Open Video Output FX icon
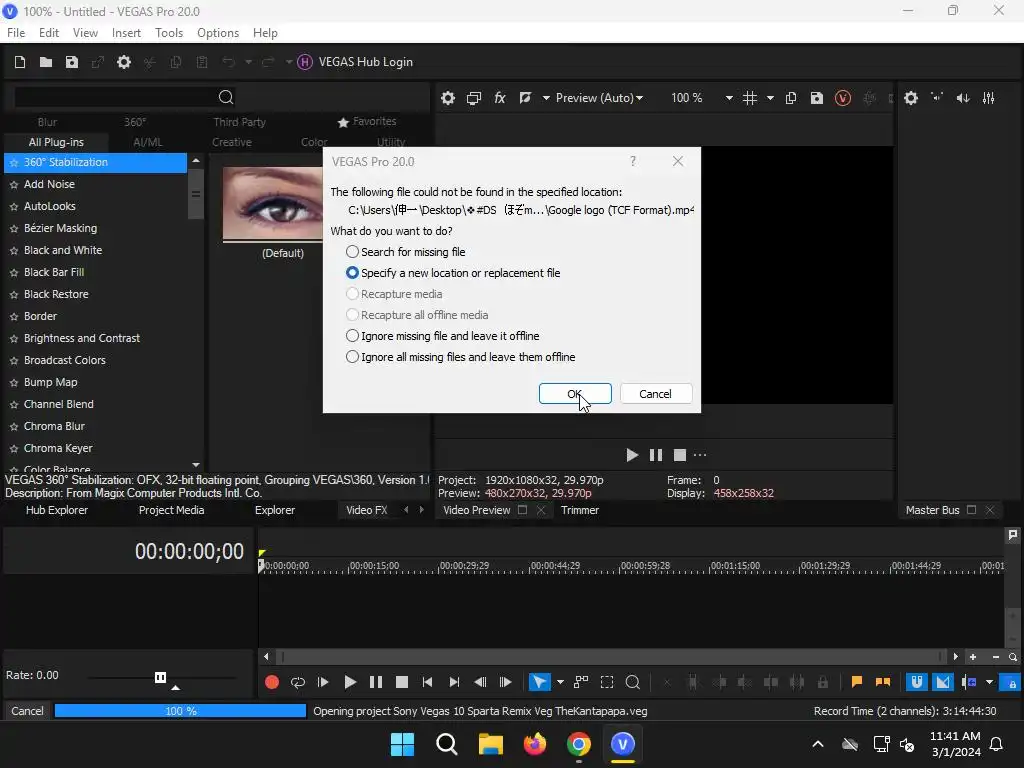The width and height of the screenshot is (1024, 768). (x=500, y=98)
